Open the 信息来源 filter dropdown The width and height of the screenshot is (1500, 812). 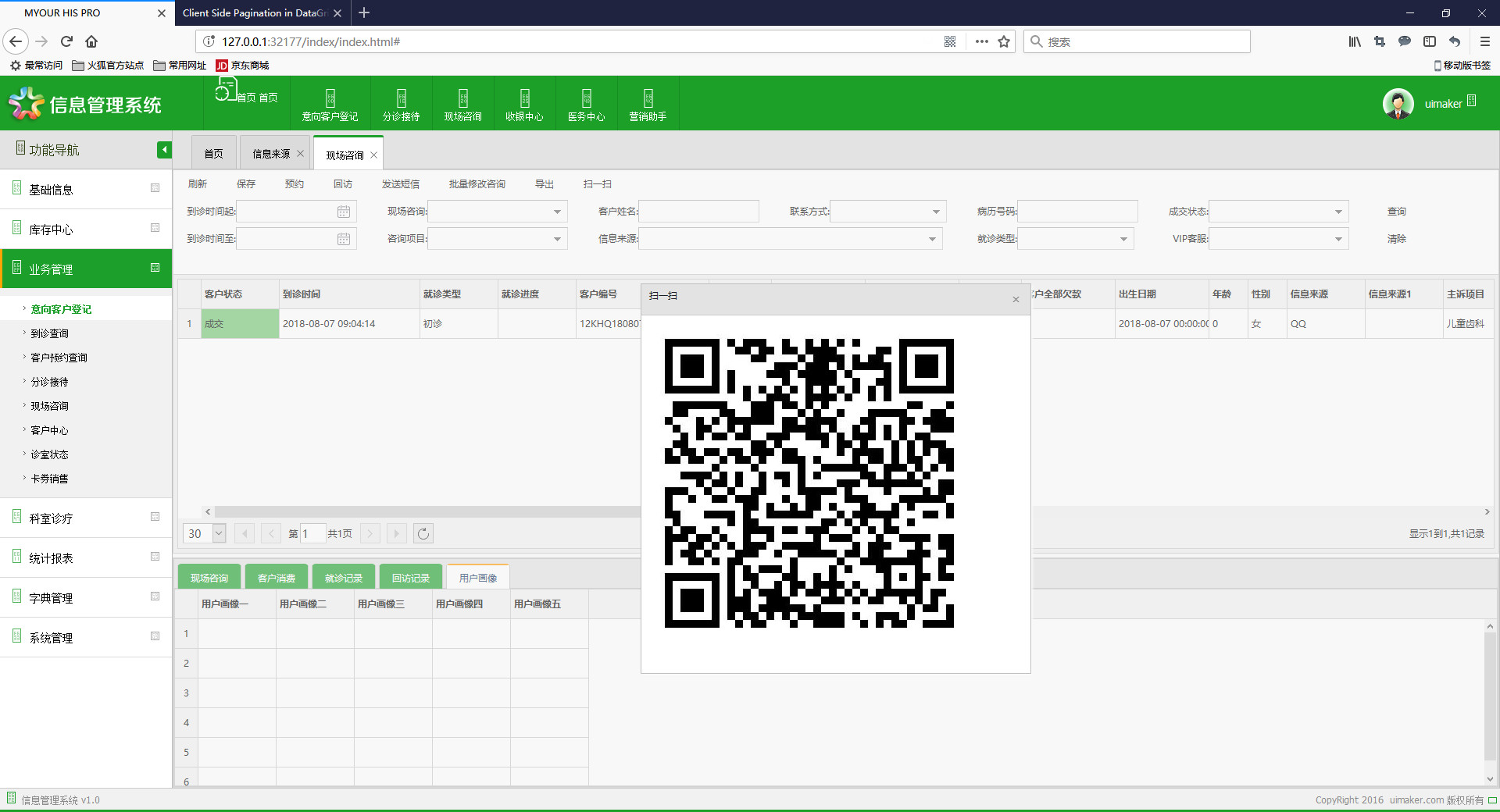pyautogui.click(x=932, y=239)
